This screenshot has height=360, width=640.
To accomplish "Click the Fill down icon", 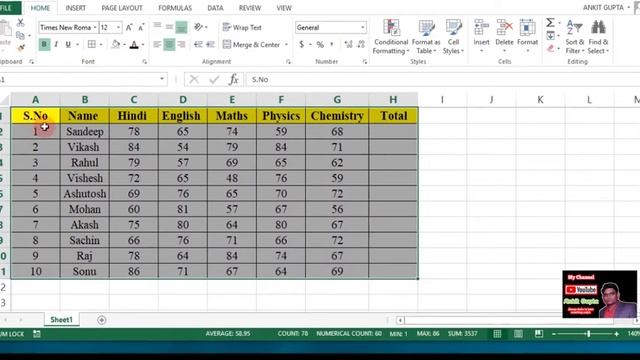I will [551, 36].
